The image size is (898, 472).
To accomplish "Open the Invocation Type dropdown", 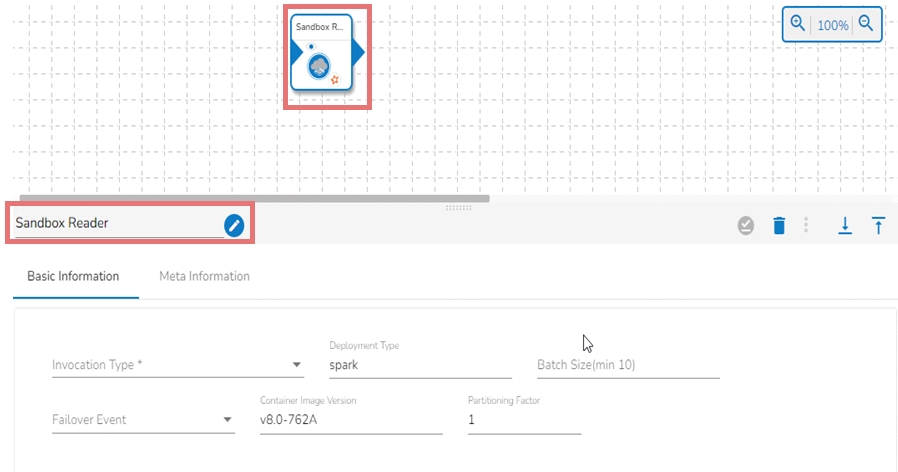I will point(297,365).
